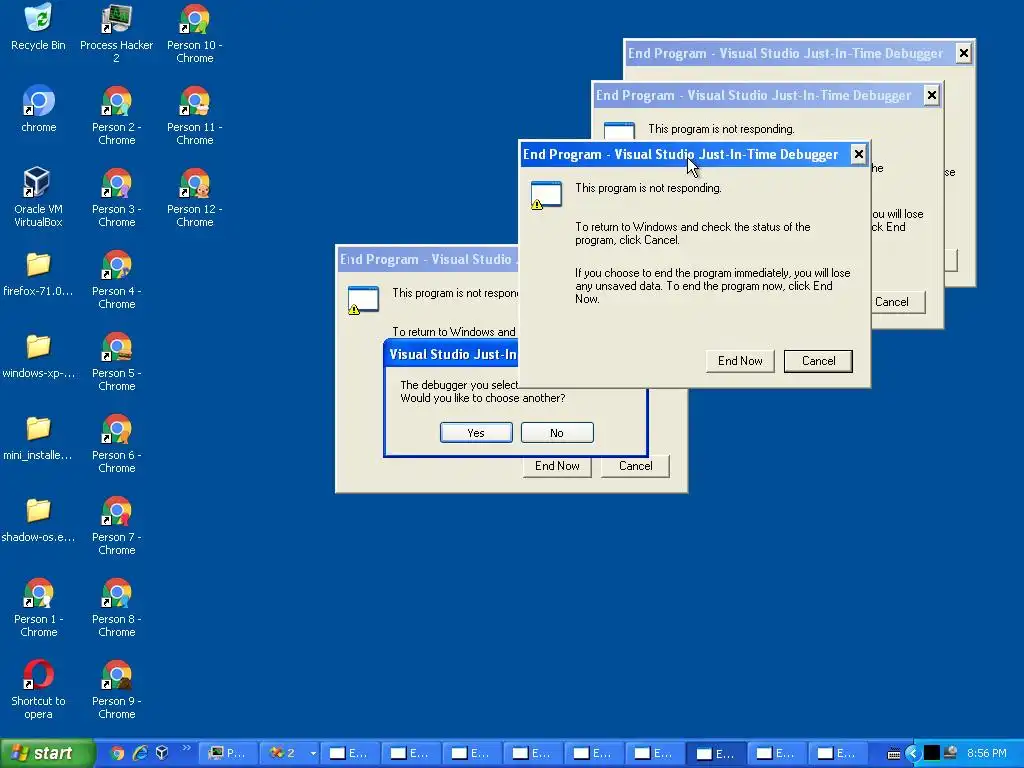Click Cancel in the dialog directly behind the front one
Viewport: 1024px width, 768px height.
891,302
